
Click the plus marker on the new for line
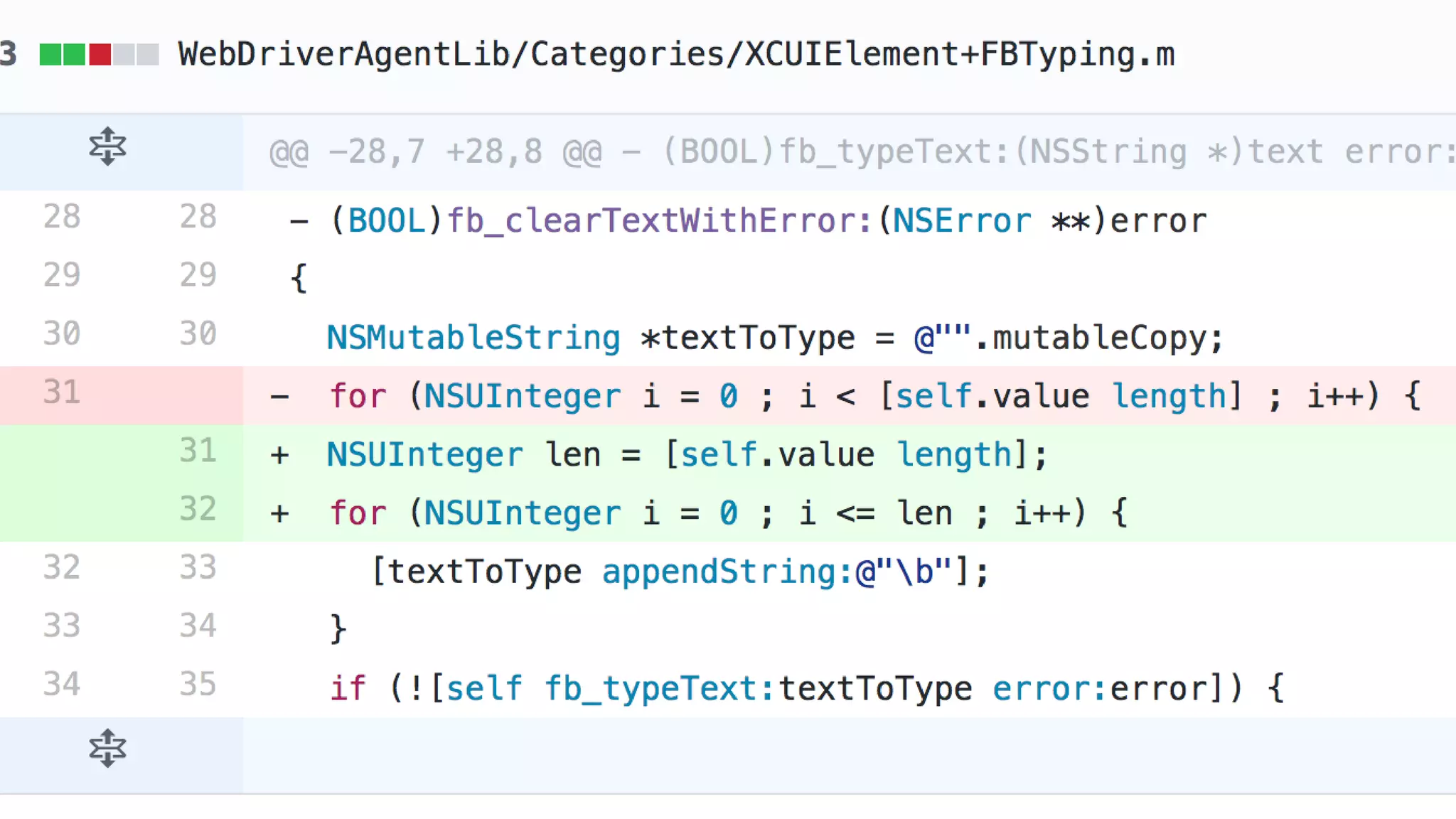click(279, 513)
